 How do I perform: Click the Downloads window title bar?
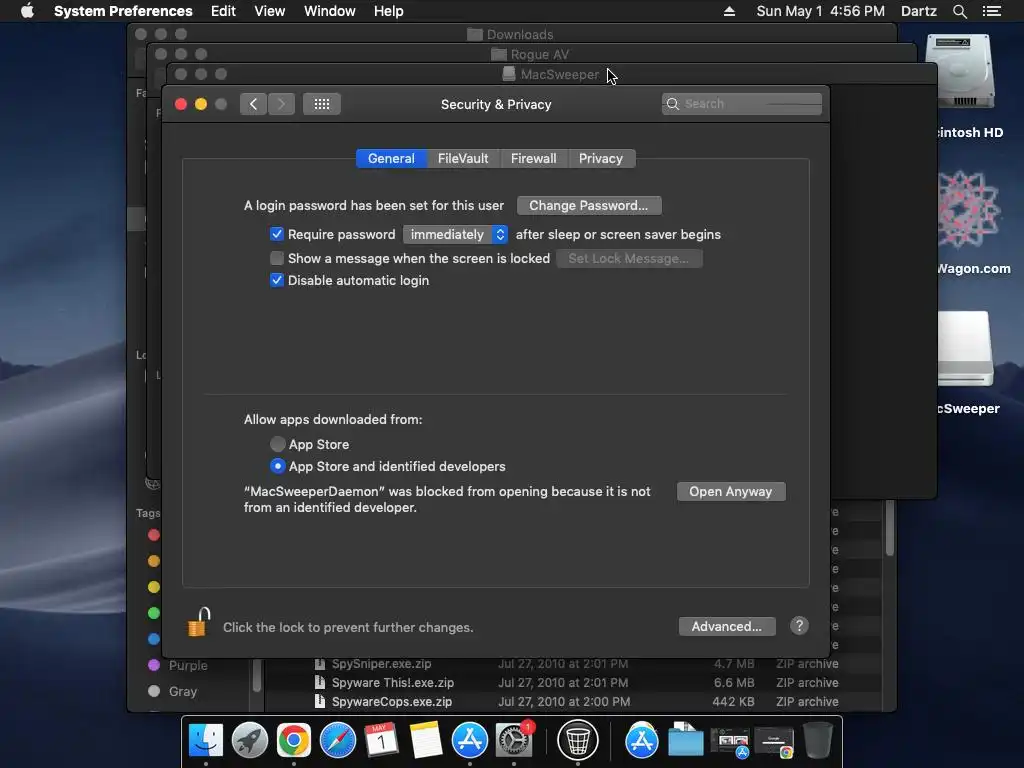tap(512, 34)
